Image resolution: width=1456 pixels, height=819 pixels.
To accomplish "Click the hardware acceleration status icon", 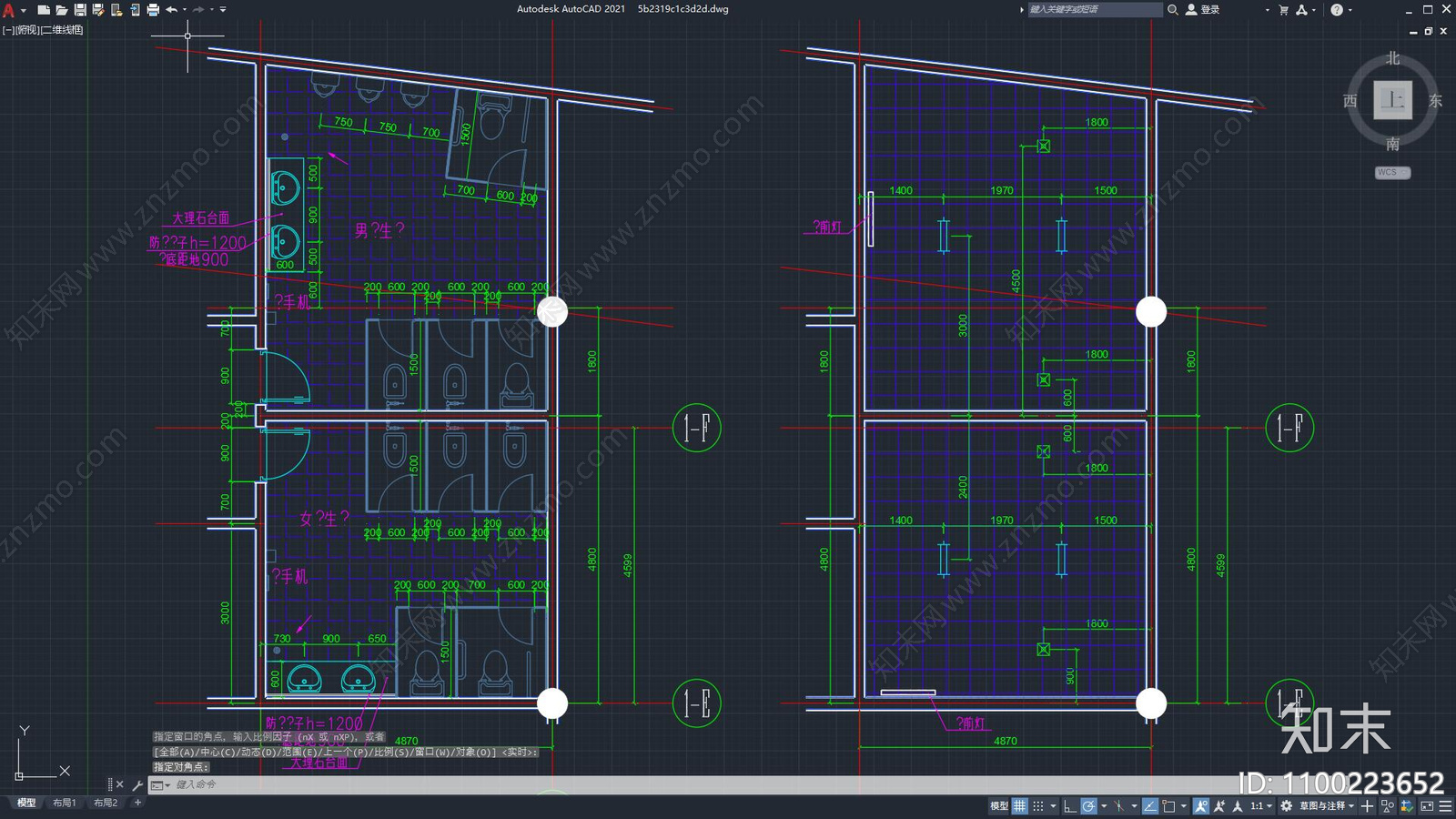I will coord(1407,806).
